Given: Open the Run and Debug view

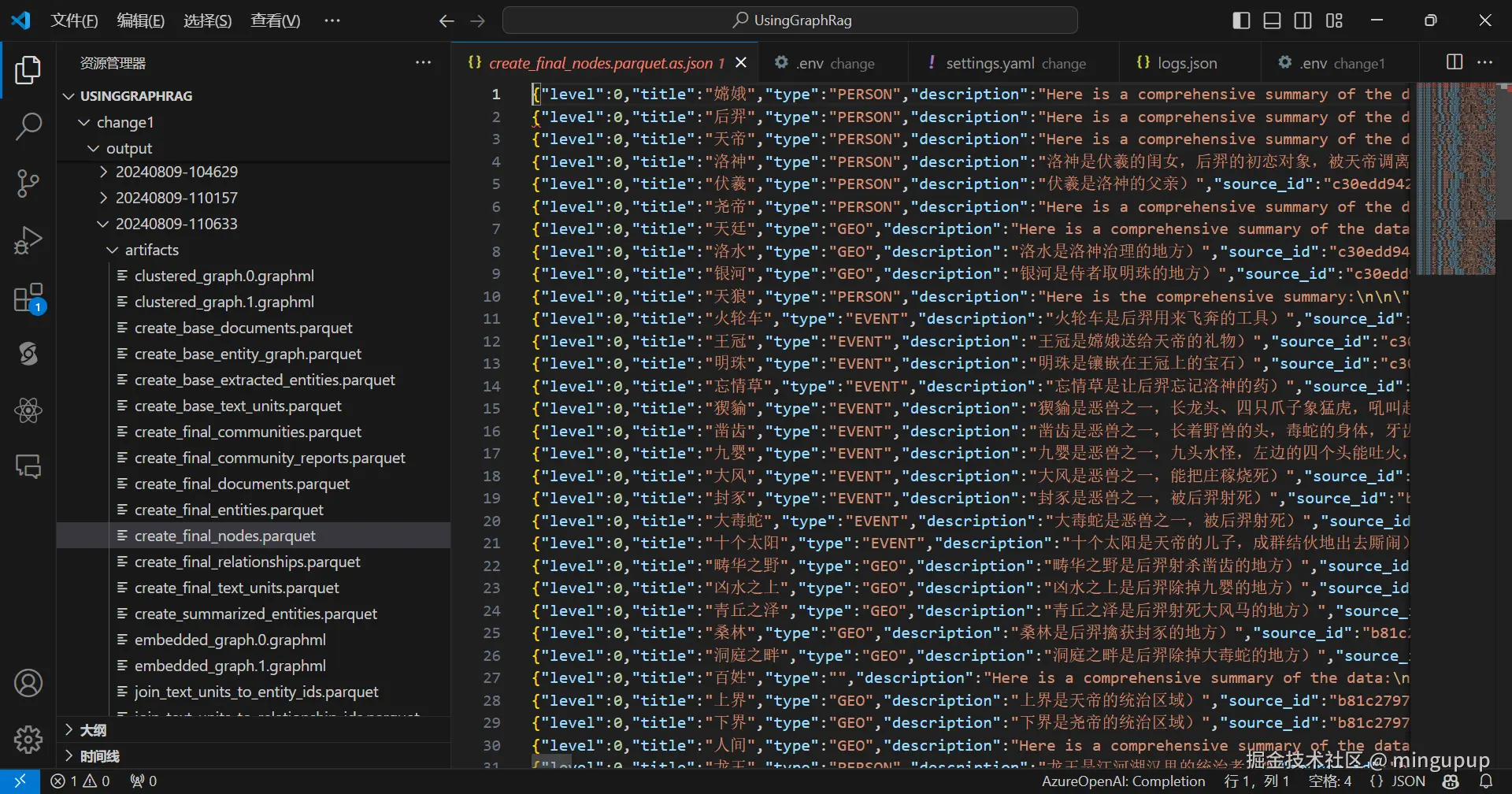Looking at the screenshot, I should (28, 240).
